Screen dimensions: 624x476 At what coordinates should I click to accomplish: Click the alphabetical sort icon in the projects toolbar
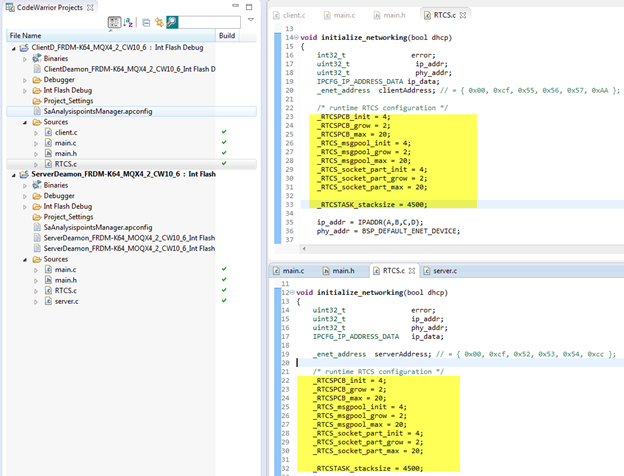tap(128, 22)
